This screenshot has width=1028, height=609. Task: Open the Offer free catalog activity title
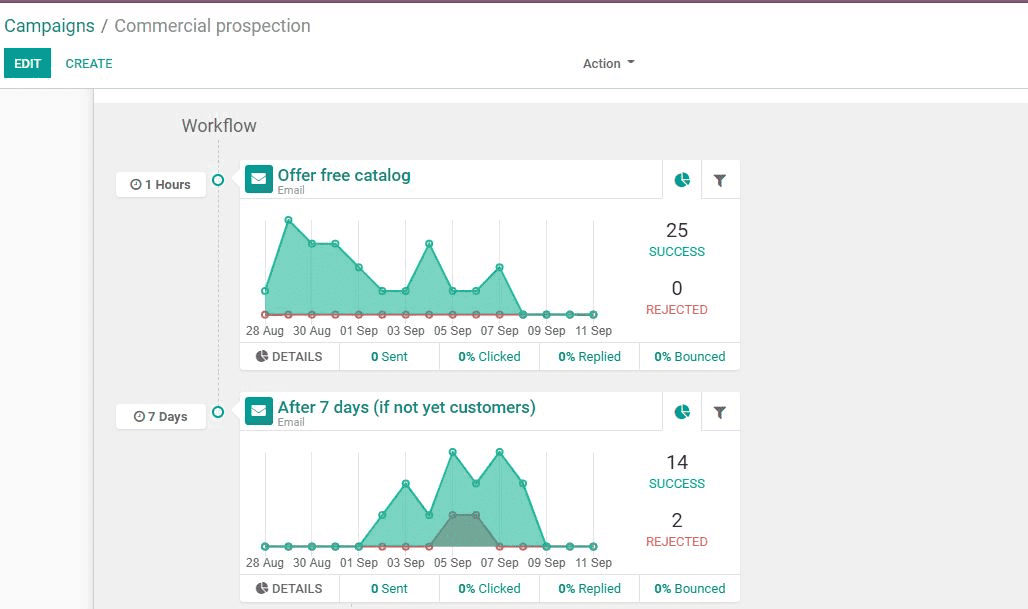coord(344,175)
